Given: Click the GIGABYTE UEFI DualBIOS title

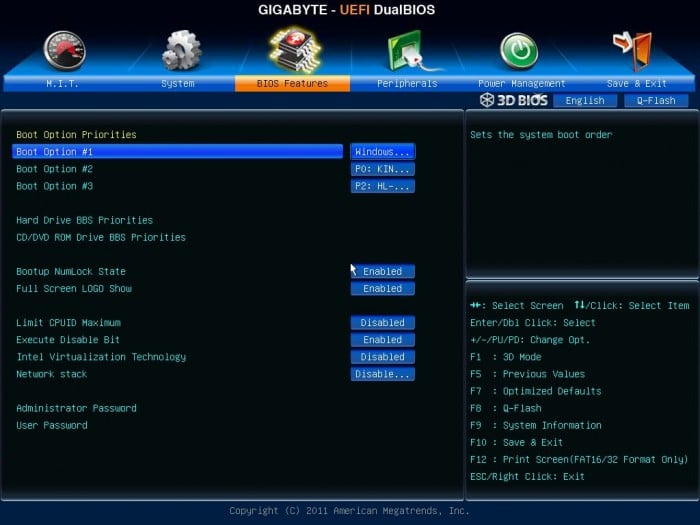Looking at the screenshot, I should click(346, 10).
